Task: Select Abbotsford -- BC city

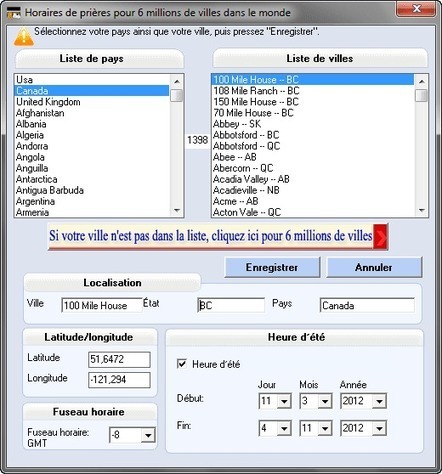Action: pyautogui.click(x=313, y=135)
